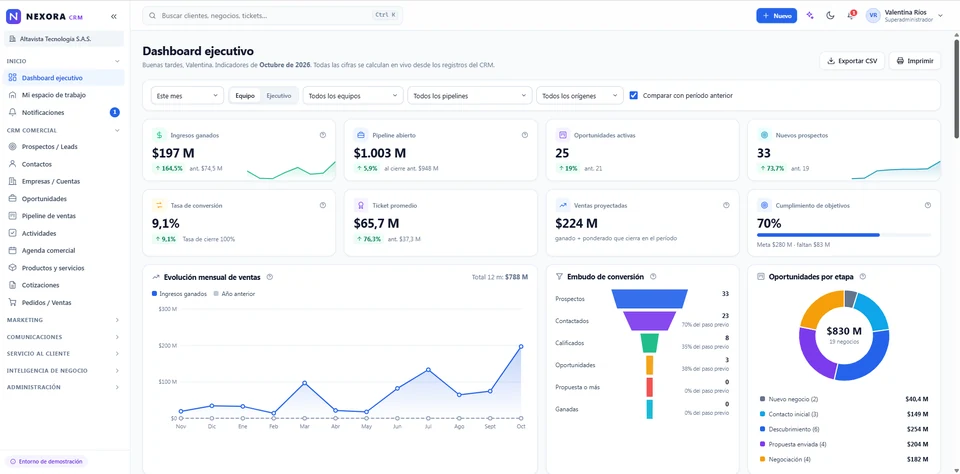Open the help icon next to Embudo de conversión
The image size is (960, 474).
coord(653,277)
